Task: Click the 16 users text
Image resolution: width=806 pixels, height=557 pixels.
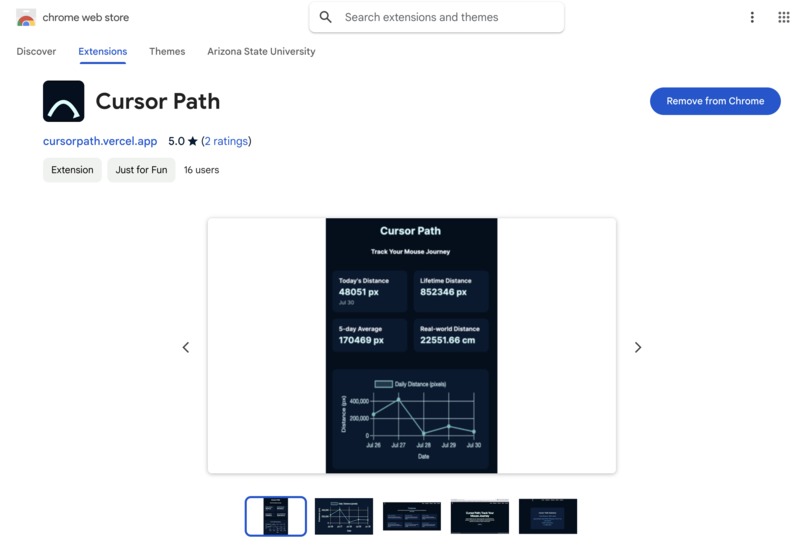Action: [x=202, y=170]
